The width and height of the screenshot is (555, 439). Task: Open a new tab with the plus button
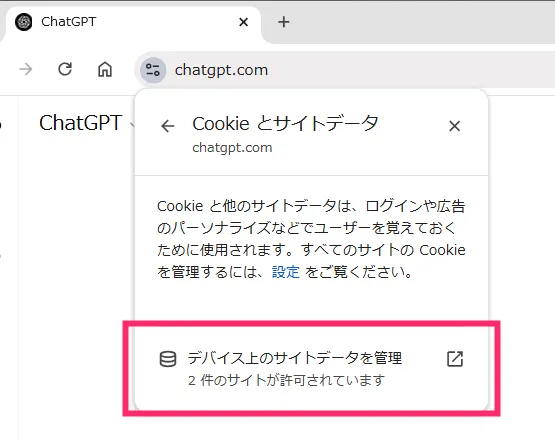pyautogui.click(x=284, y=22)
